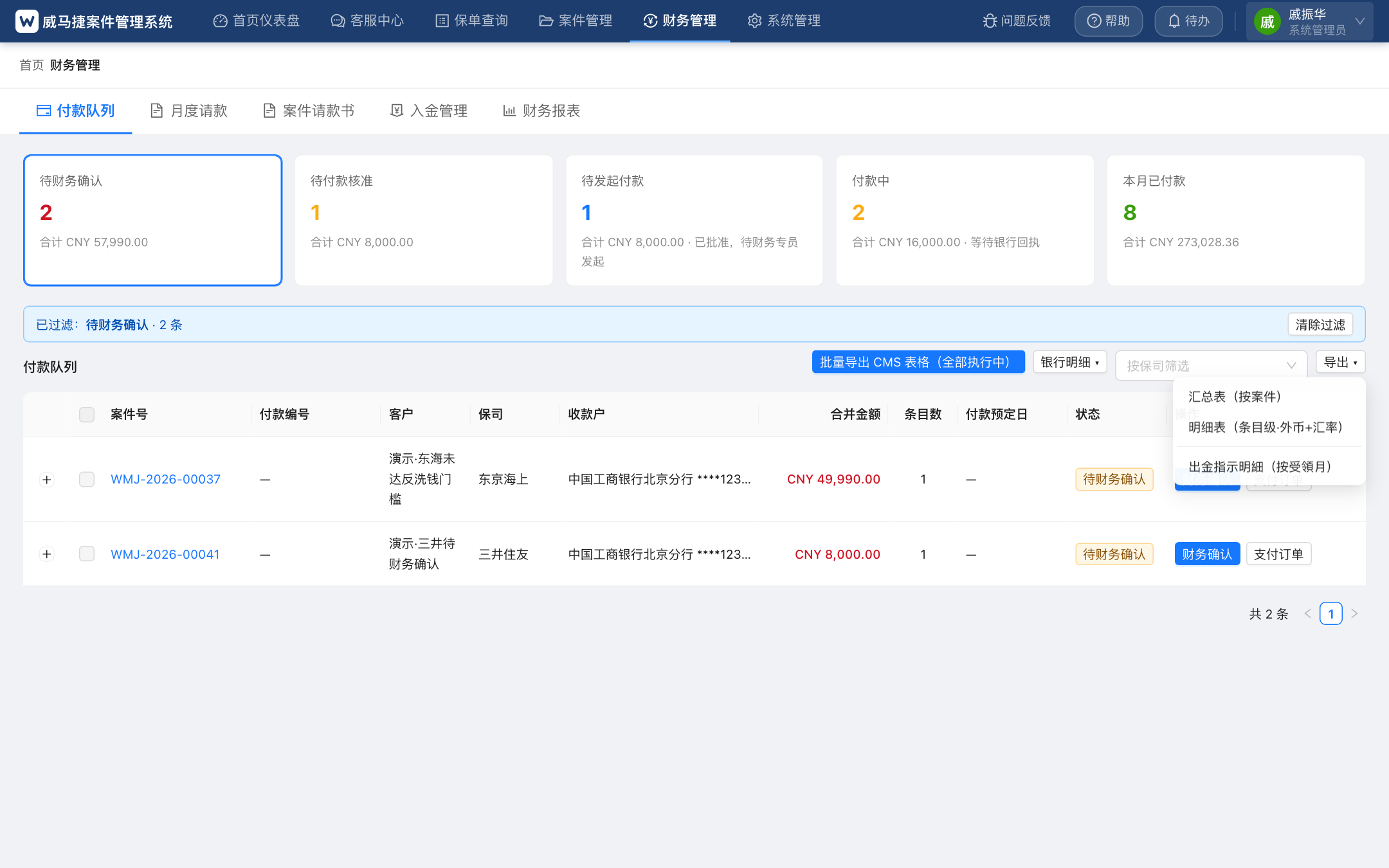The image size is (1389, 868).
Task: Click the 财务管理 yen coin icon
Action: point(651,21)
